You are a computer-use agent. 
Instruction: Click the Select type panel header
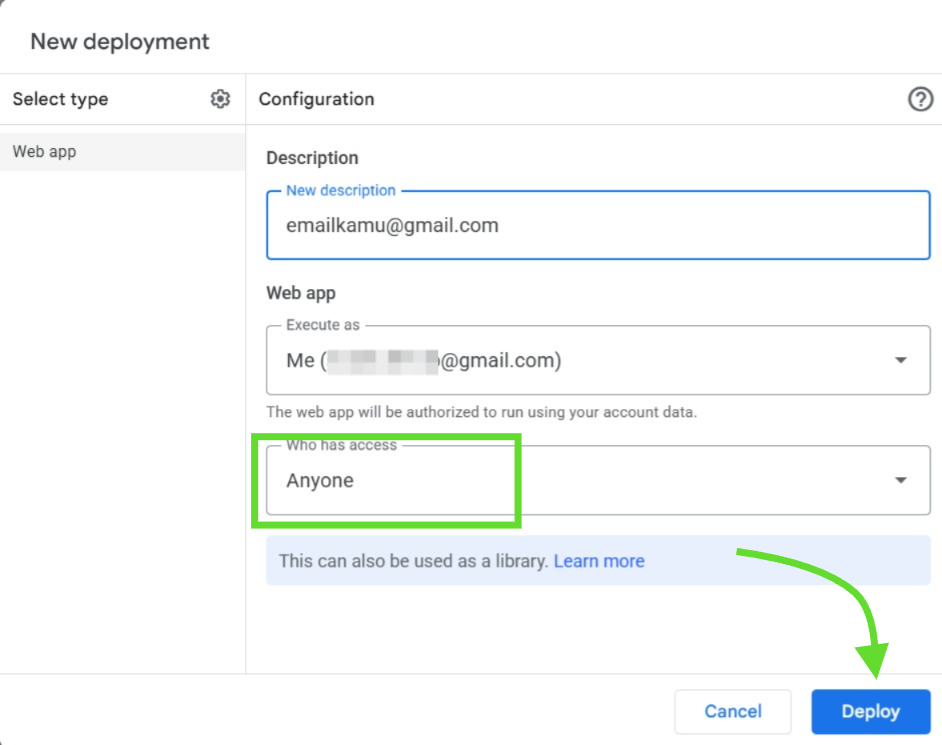coord(60,99)
